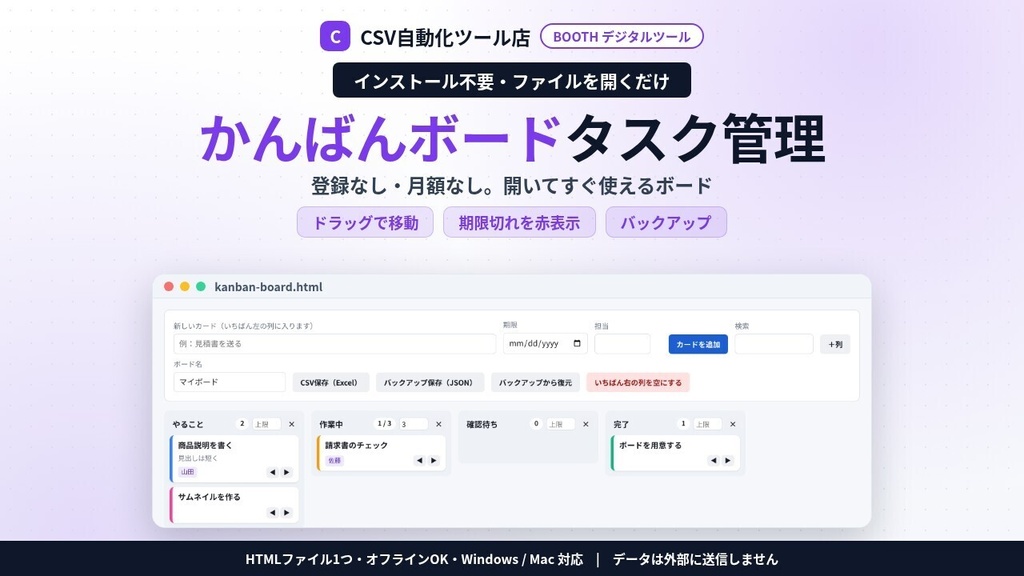The width and height of the screenshot is (1024, 576).
Task: Delete the 作業中 column
Action: click(x=439, y=424)
